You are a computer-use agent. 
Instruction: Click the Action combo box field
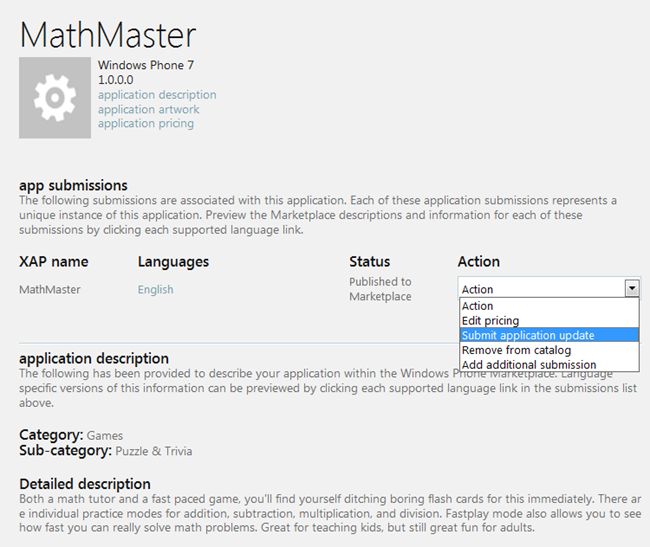549,288
